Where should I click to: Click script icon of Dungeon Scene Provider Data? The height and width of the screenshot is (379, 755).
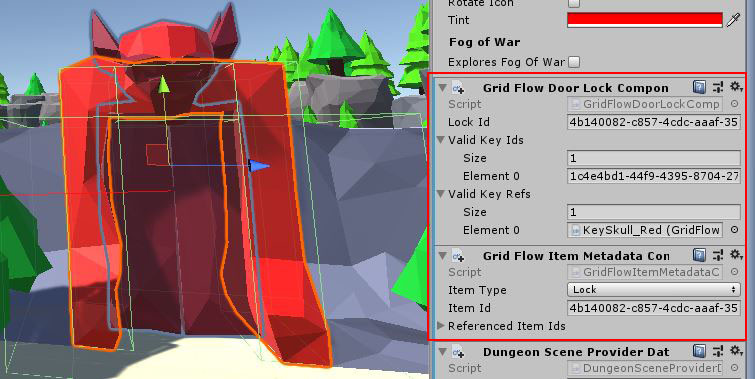pos(458,352)
